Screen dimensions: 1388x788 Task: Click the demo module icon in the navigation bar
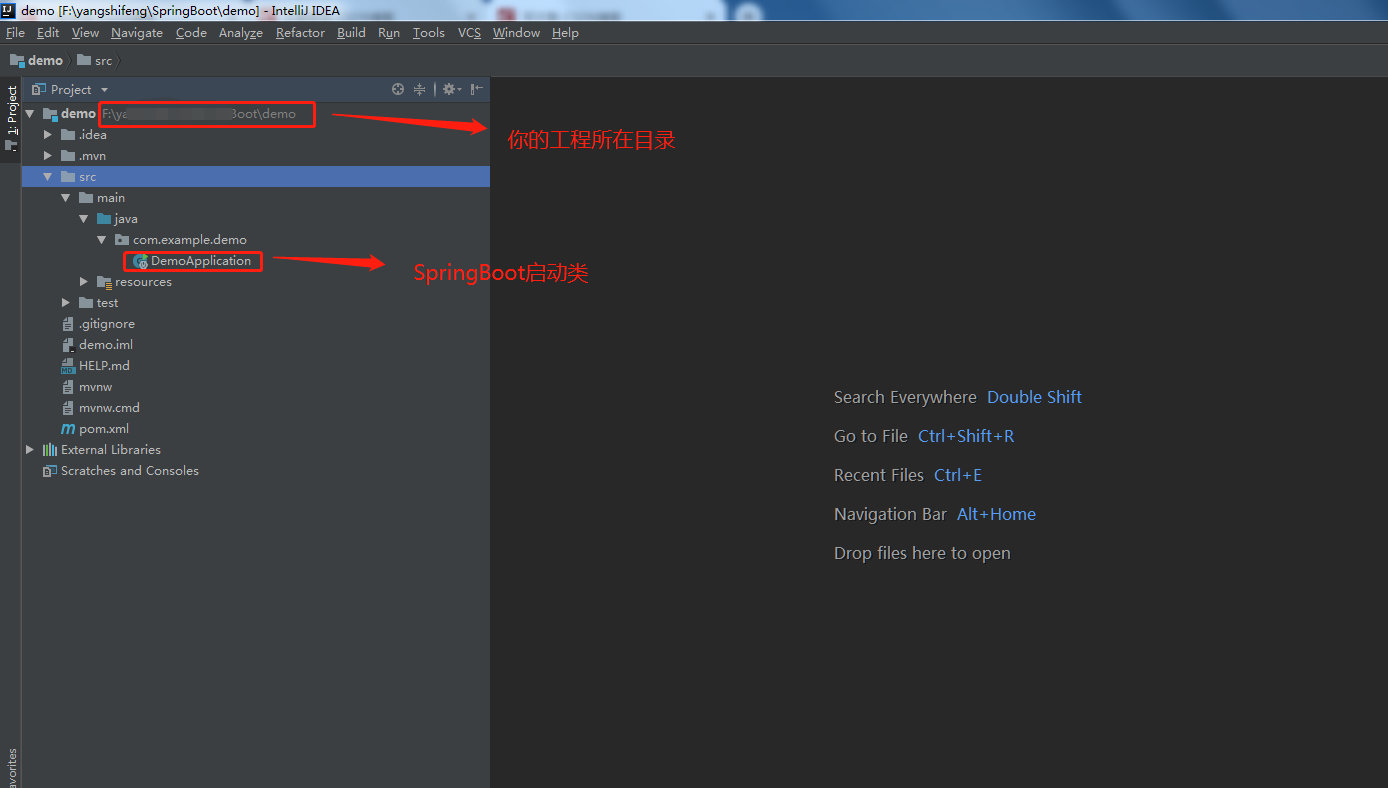click(17, 61)
